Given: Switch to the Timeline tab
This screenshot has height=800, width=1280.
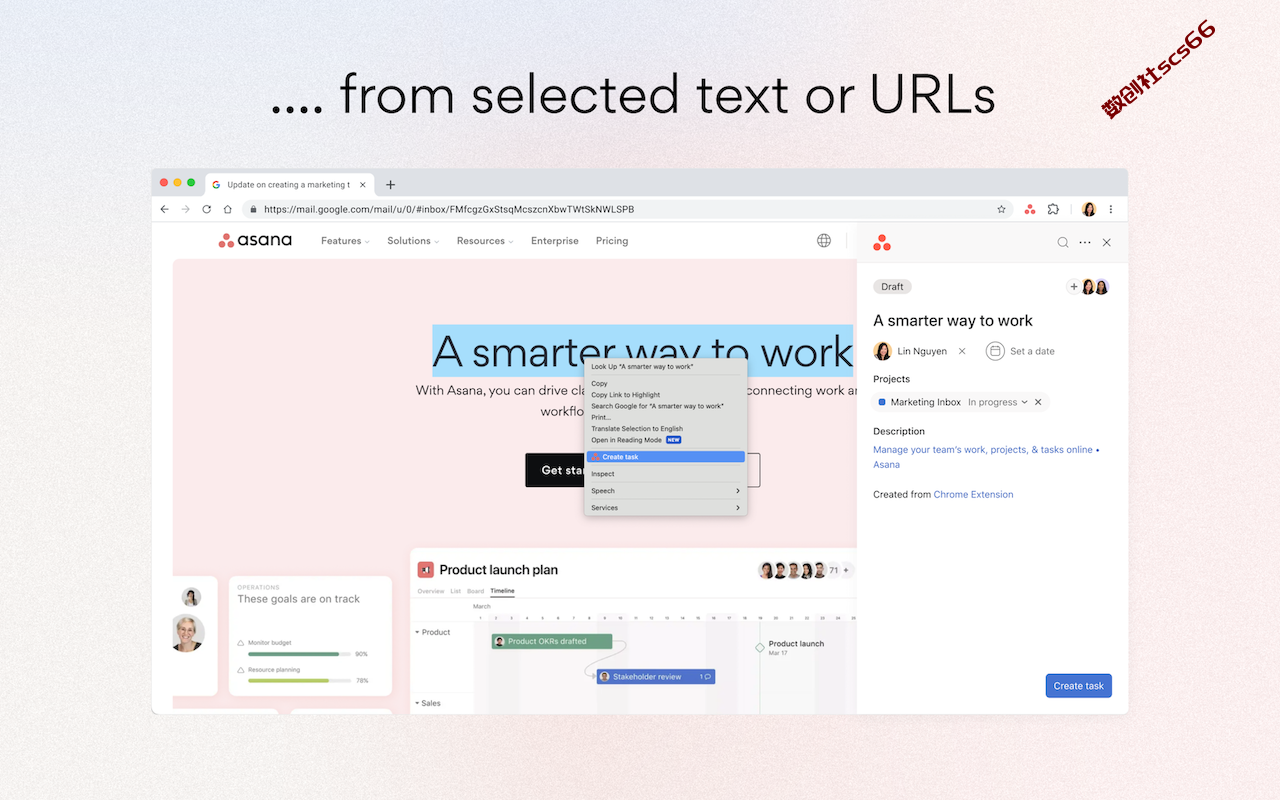Looking at the screenshot, I should [x=502, y=591].
